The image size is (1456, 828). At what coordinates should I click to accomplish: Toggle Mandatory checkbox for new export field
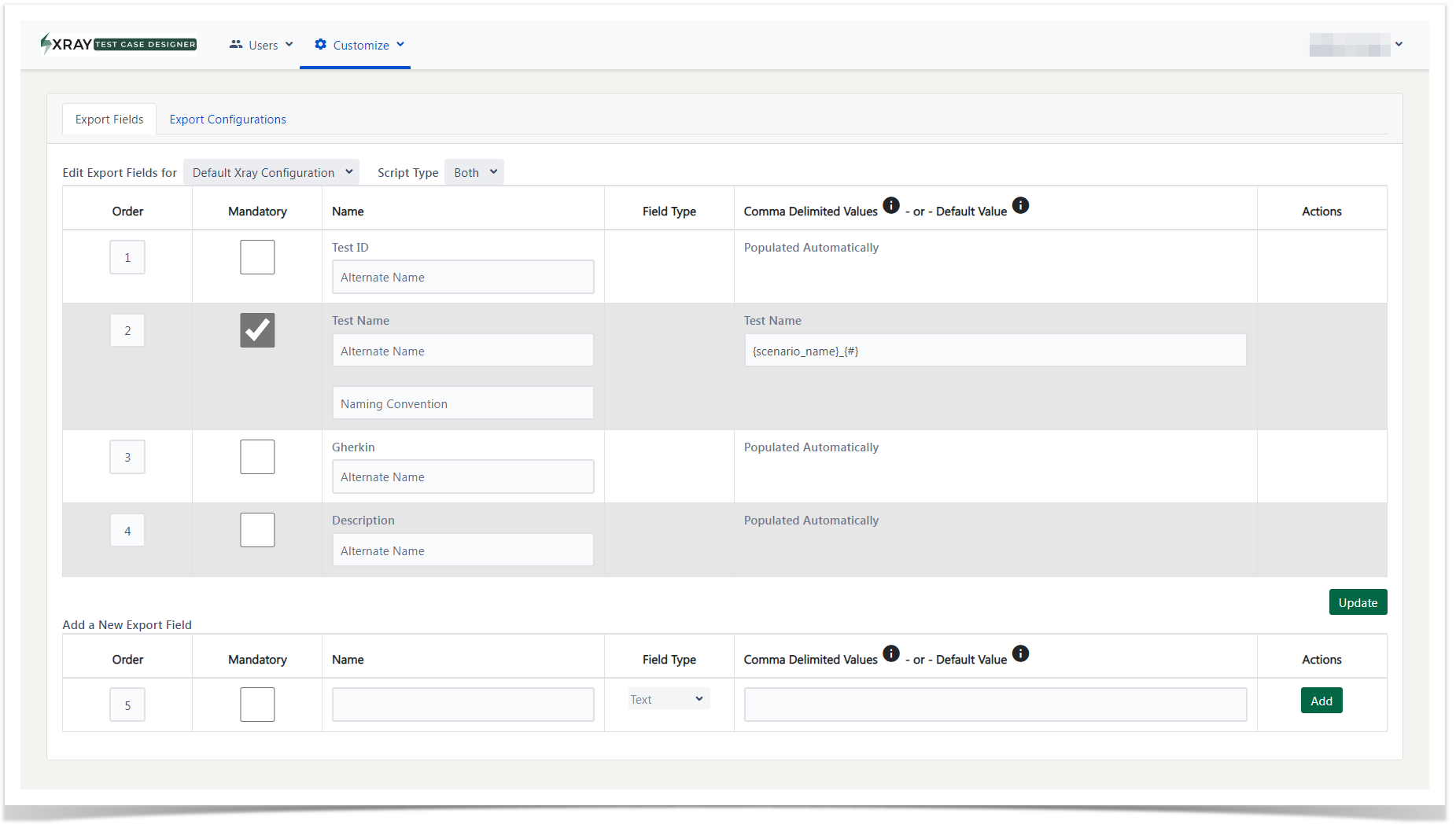(x=257, y=705)
